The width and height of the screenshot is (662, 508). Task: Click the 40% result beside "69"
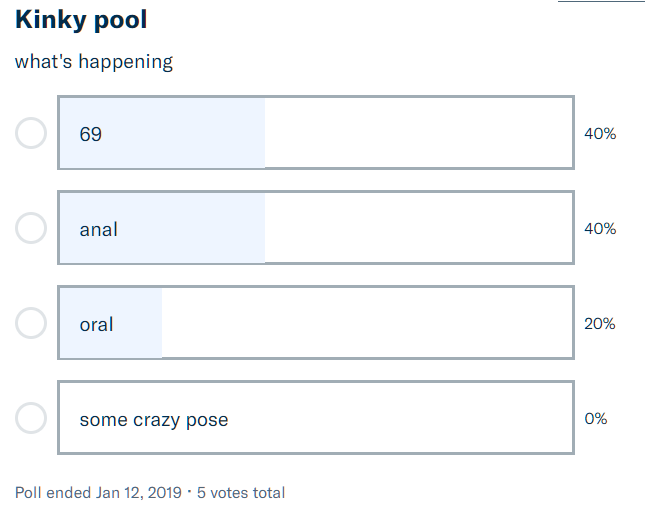600,133
